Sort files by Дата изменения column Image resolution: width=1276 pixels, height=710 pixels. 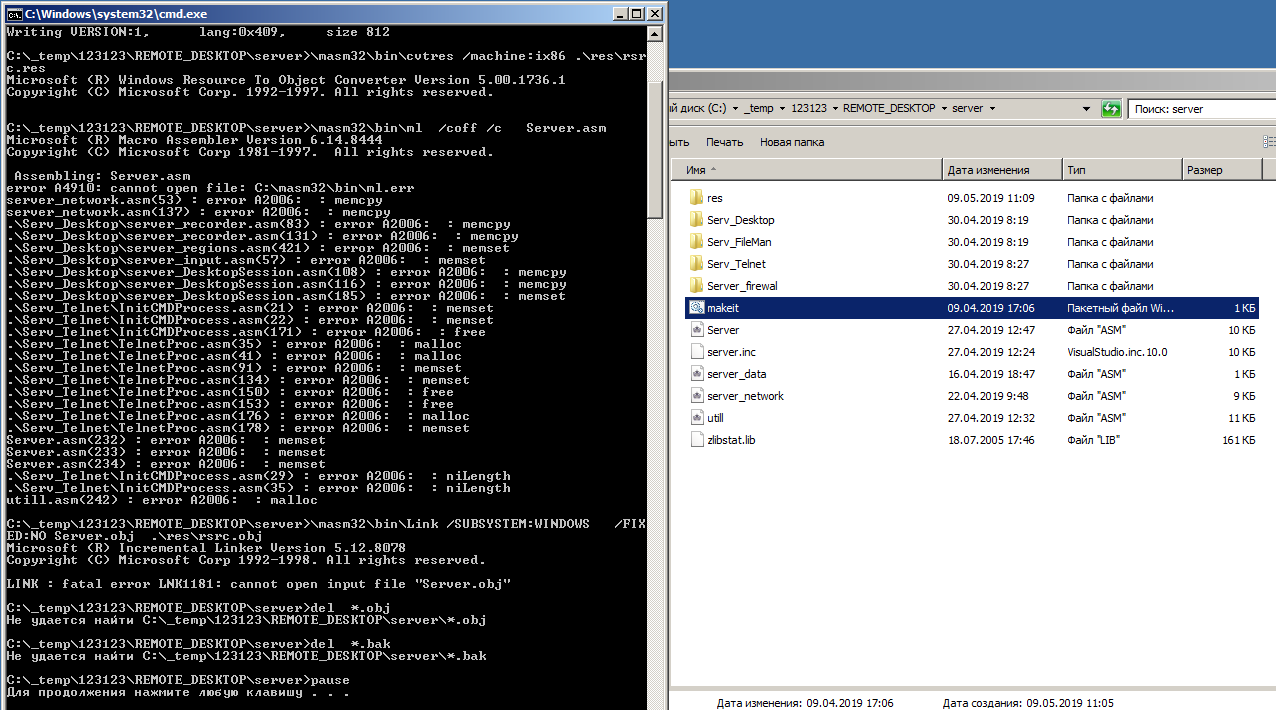(988, 170)
